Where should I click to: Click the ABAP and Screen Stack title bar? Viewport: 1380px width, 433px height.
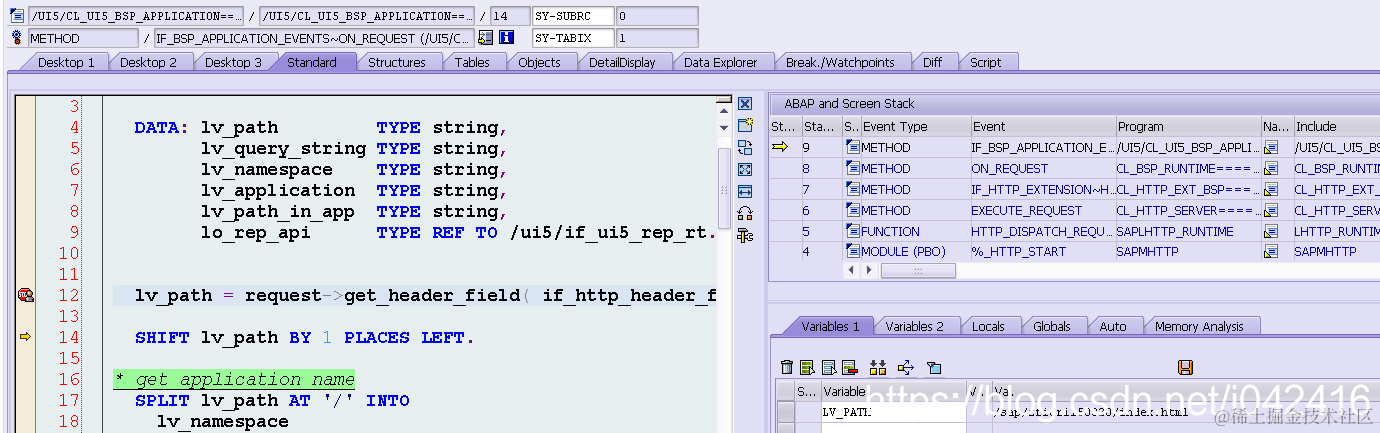(x=1074, y=103)
